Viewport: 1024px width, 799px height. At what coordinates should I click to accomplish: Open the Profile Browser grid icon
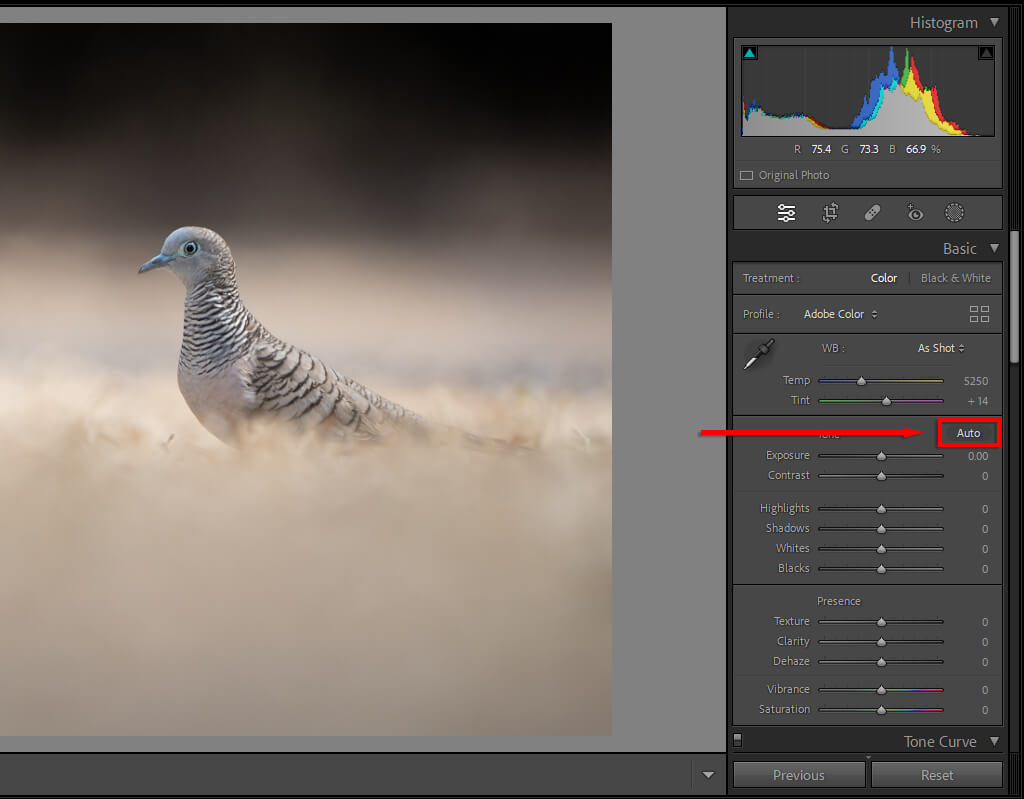979,314
